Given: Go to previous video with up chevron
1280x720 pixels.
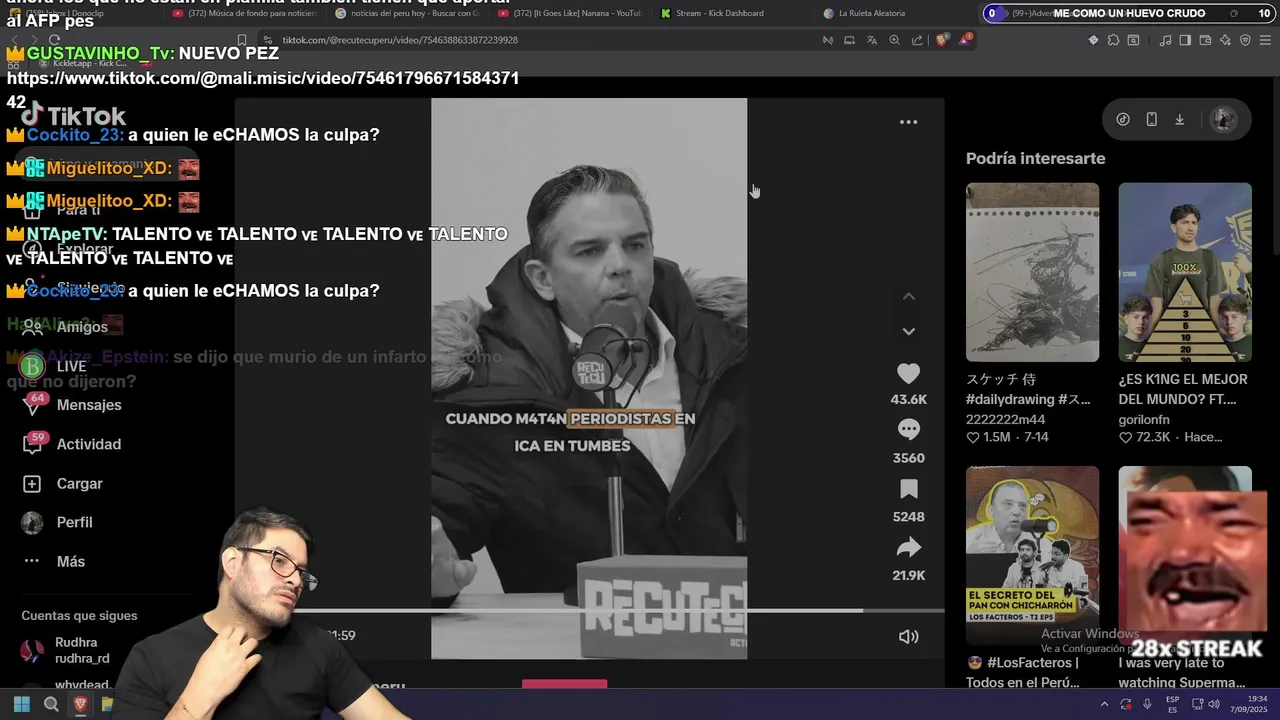Looking at the screenshot, I should [908, 297].
